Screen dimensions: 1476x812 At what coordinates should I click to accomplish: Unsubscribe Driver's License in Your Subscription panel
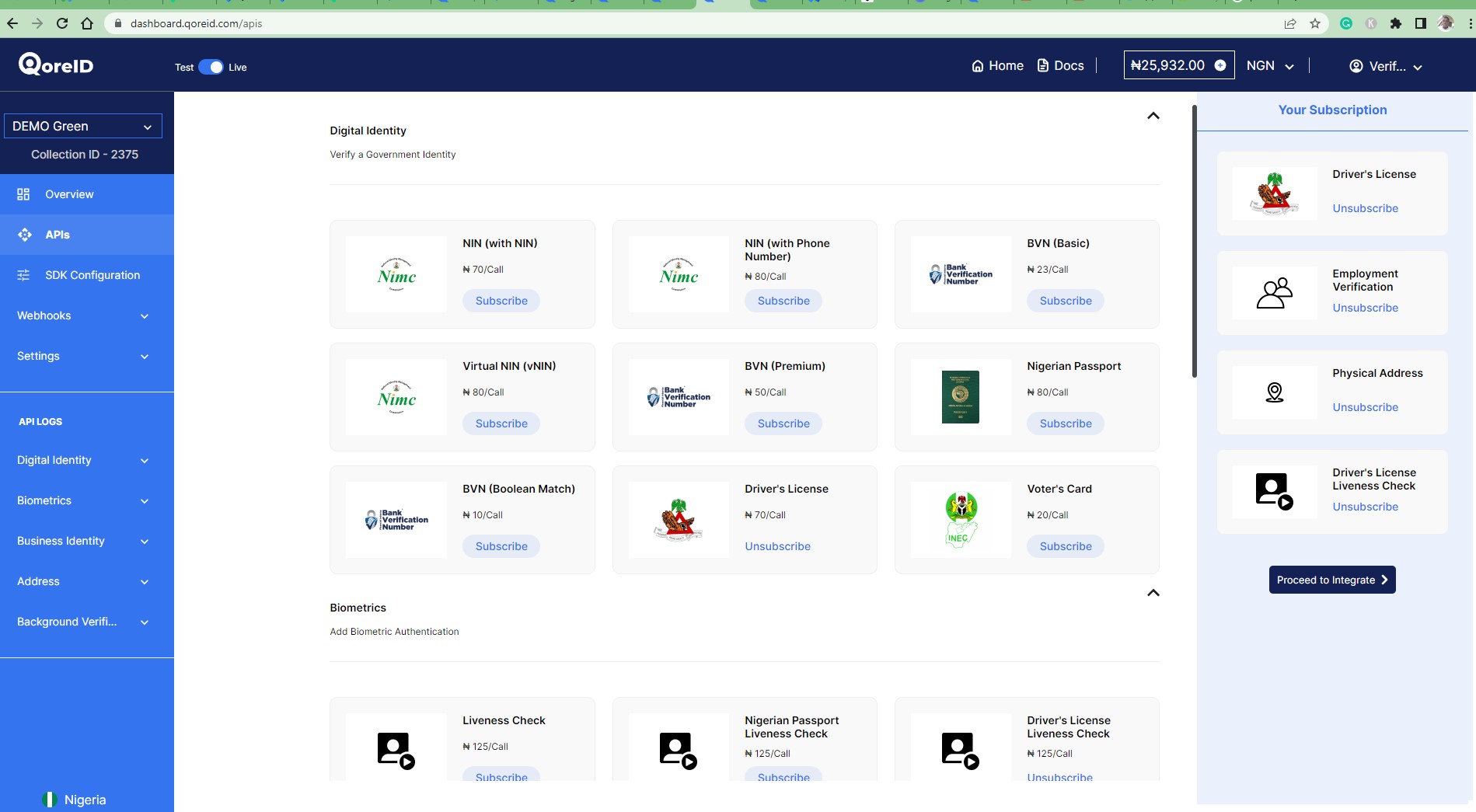coord(1365,208)
